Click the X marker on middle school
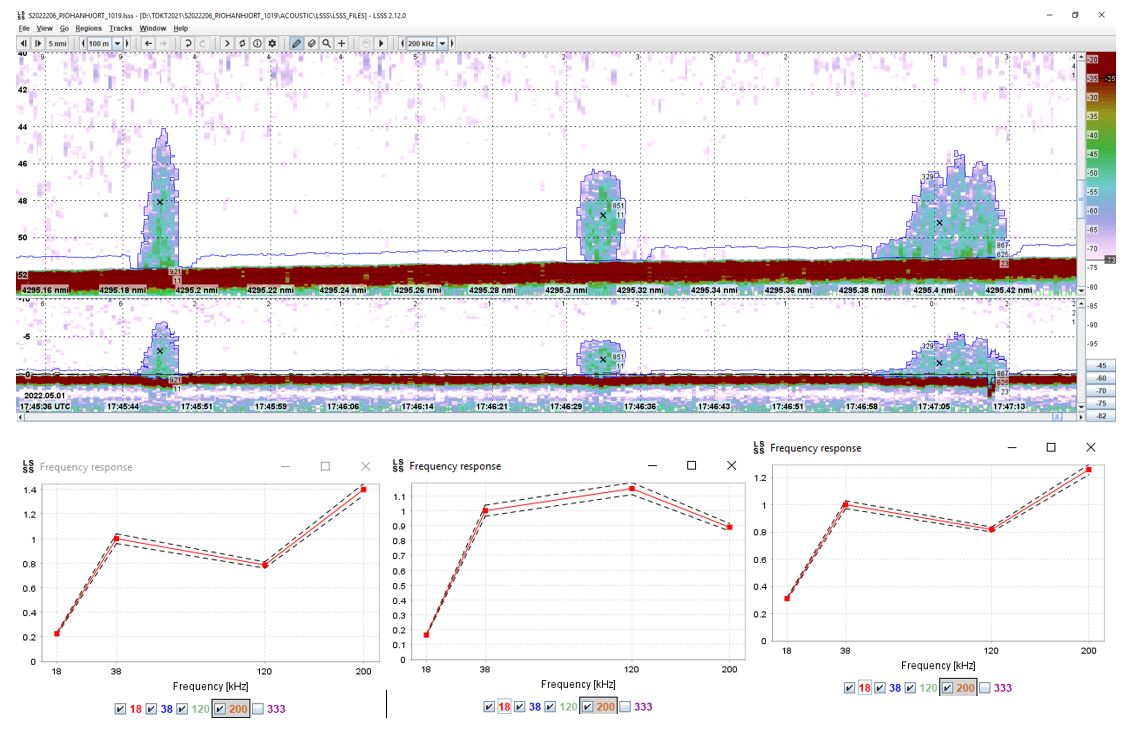The width and height of the screenshot is (1134, 734). [603, 215]
